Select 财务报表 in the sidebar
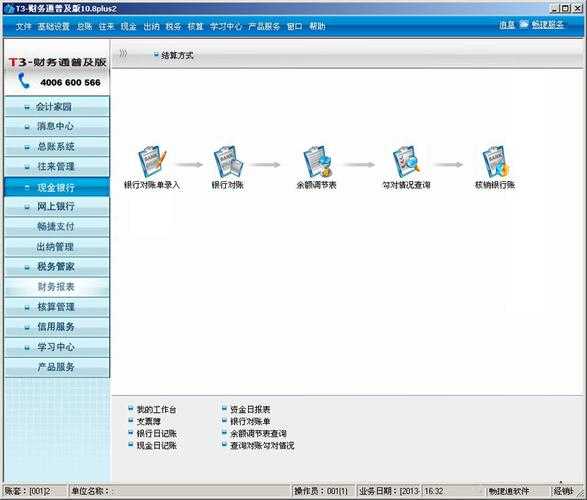This screenshot has height=500, width=587. click(x=57, y=287)
